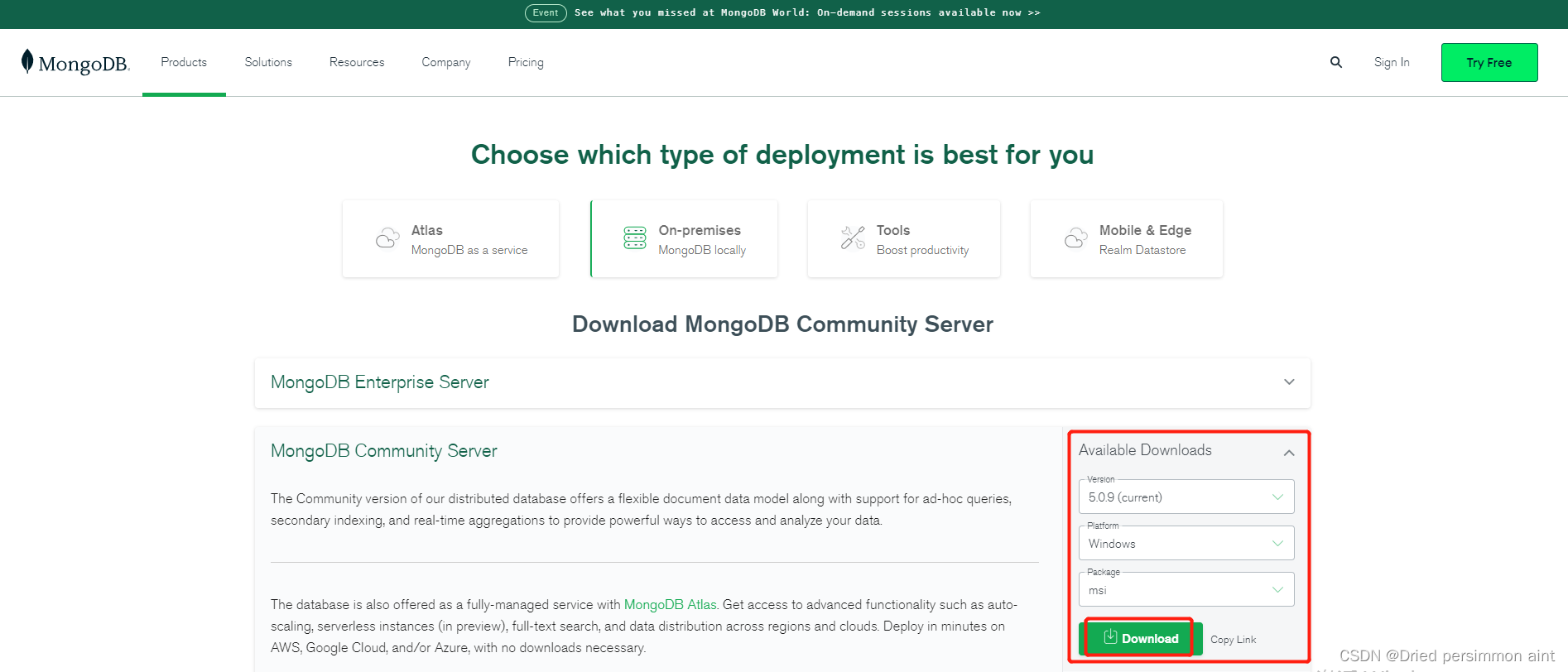Screen dimensions: 1568x672
Task: Open the Platform dropdown set to Windows
Action: pos(1186,544)
